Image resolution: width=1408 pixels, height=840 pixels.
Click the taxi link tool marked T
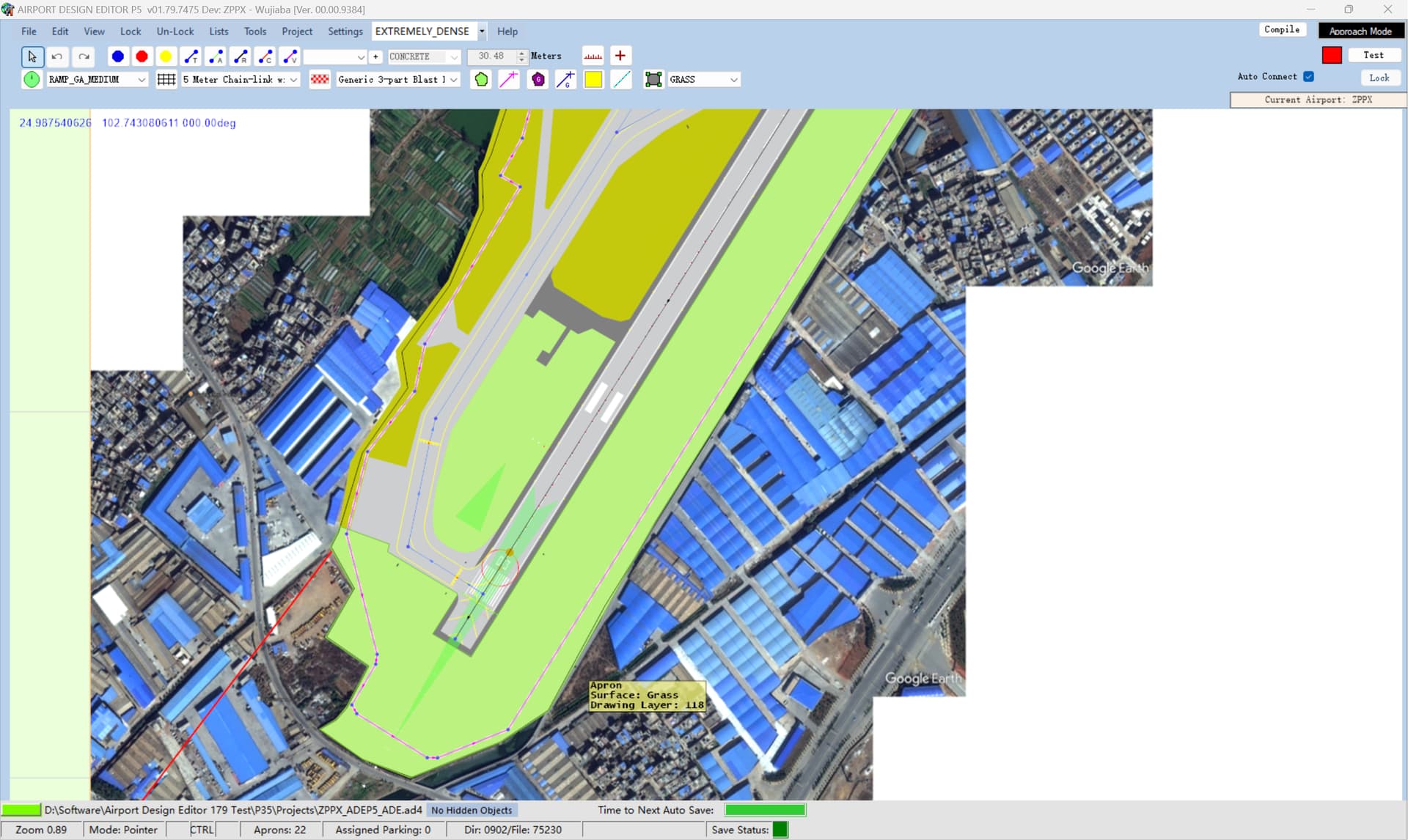[191, 56]
